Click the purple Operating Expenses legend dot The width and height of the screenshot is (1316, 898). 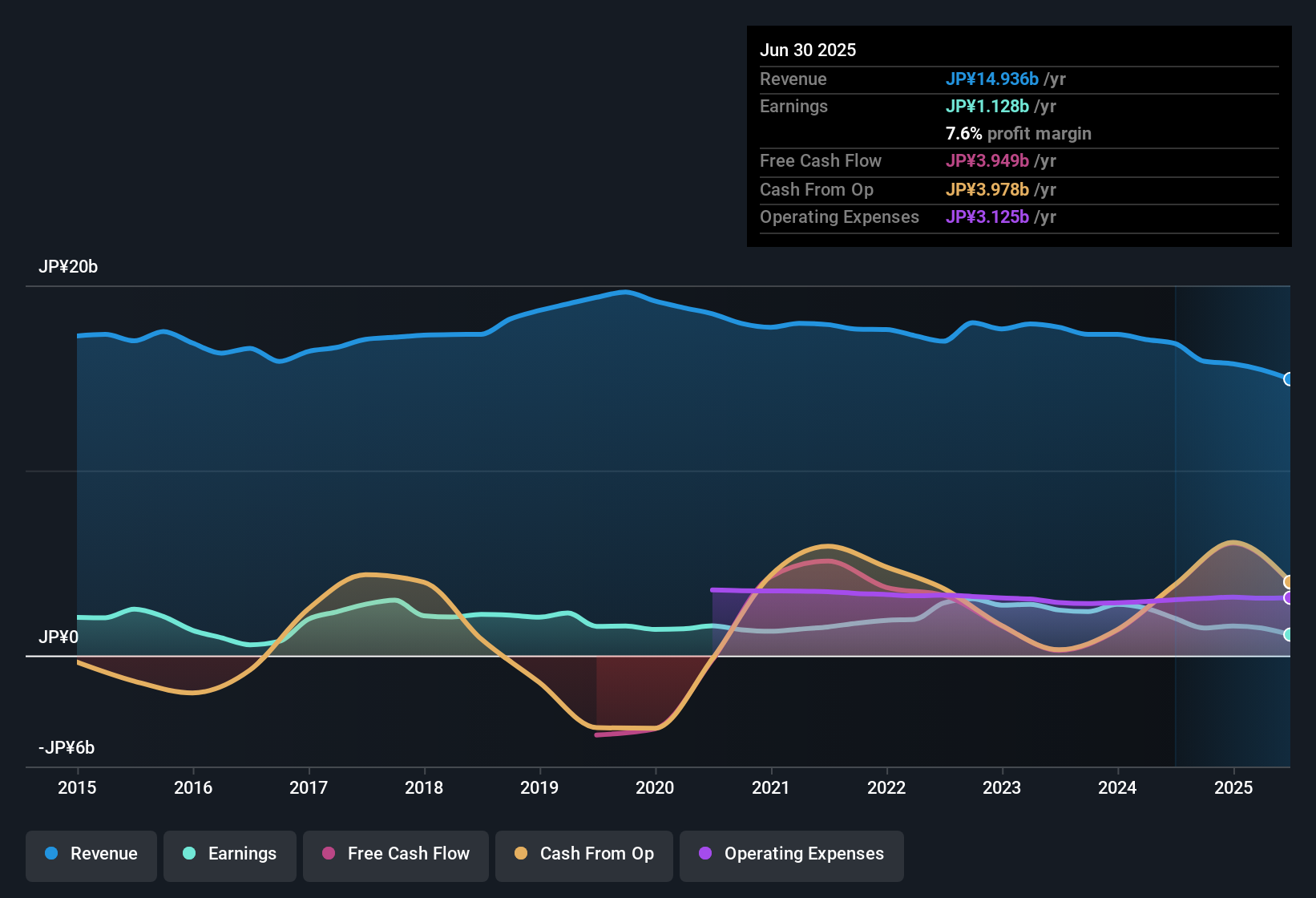(705, 854)
